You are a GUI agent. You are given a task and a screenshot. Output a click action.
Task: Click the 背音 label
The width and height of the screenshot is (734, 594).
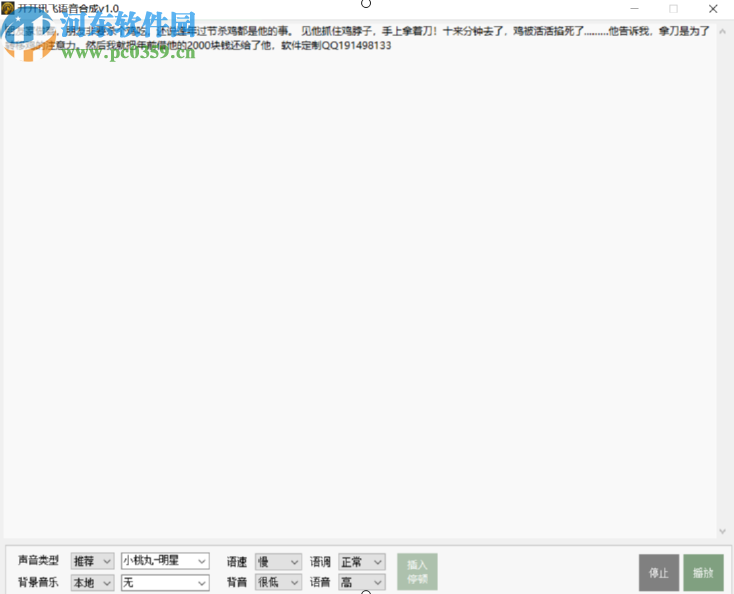click(236, 582)
